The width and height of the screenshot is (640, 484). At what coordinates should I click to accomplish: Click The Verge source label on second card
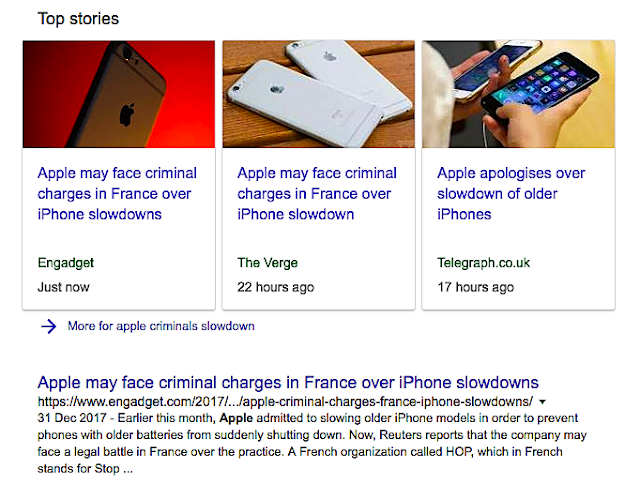[x=268, y=263]
